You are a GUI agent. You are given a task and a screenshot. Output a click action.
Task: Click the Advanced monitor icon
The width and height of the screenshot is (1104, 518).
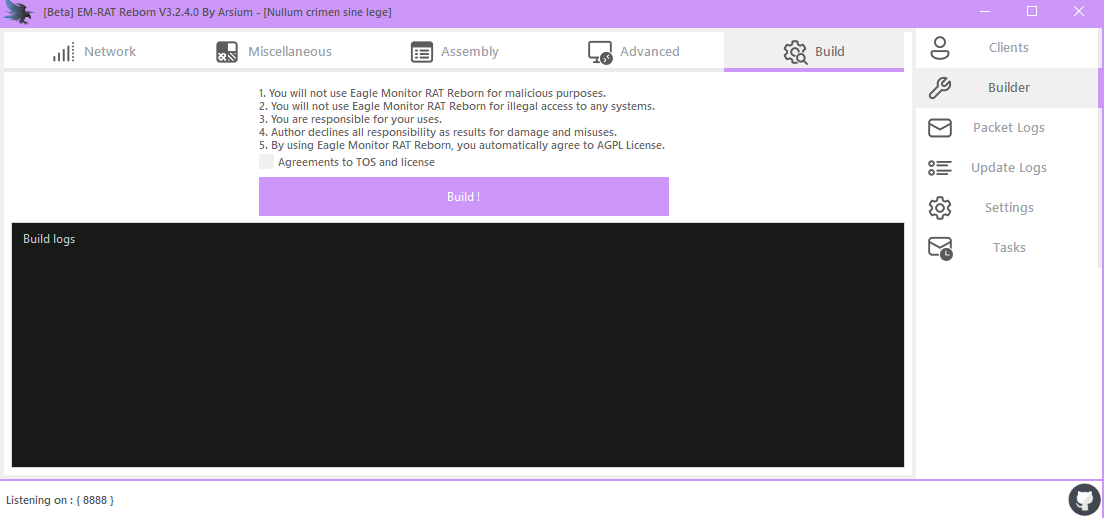click(600, 52)
